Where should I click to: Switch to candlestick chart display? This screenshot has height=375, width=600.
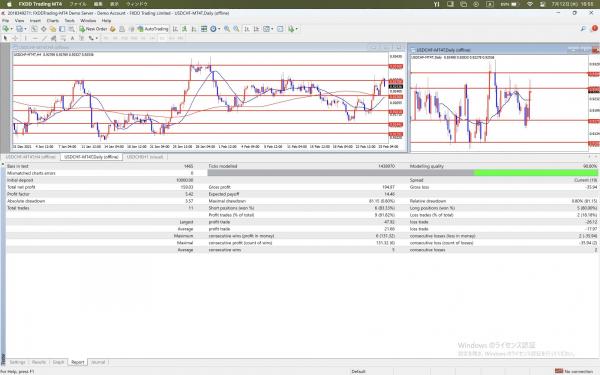click(x=184, y=29)
